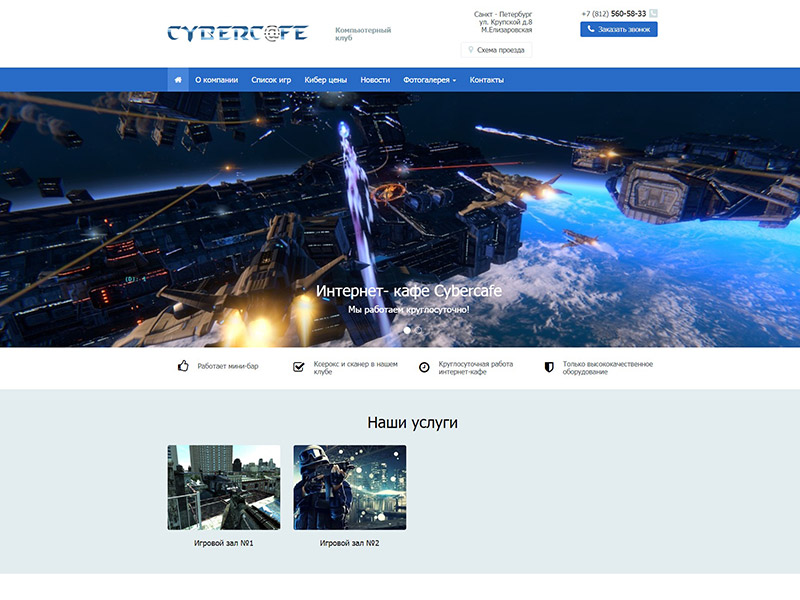Click the home icon in navigation bar
The width and height of the screenshot is (800, 600).
(178, 80)
